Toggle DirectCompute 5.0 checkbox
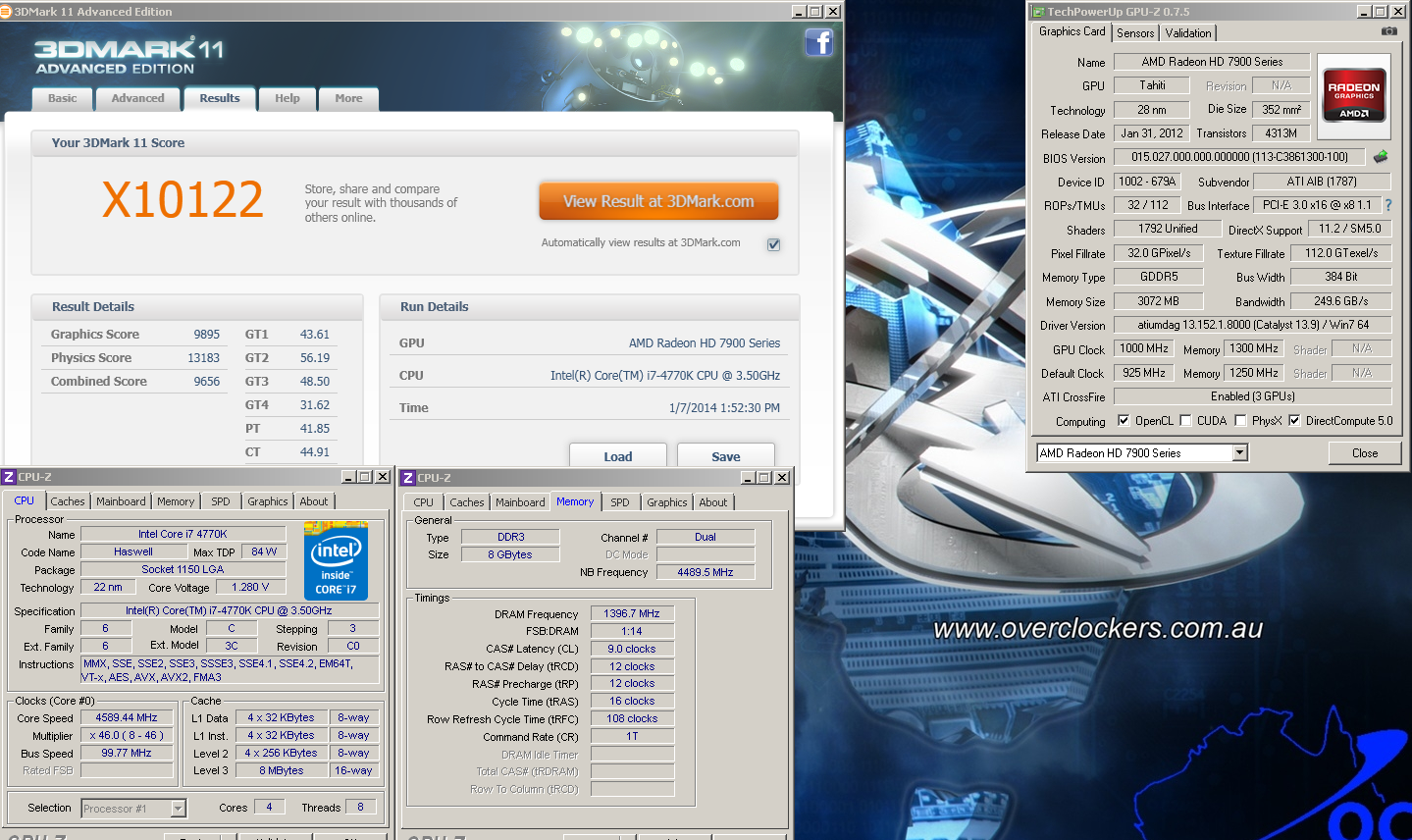This screenshot has width=1412, height=840. (1294, 421)
